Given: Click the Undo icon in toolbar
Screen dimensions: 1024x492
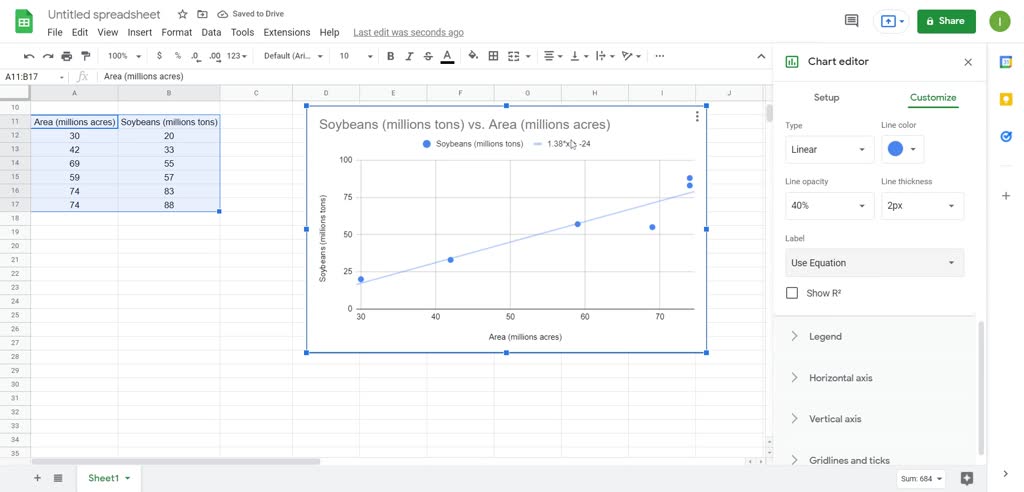Looking at the screenshot, I should click(x=29, y=56).
